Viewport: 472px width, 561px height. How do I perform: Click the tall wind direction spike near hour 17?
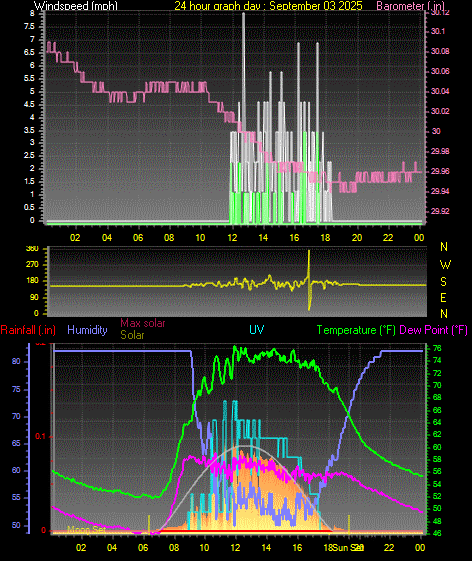pos(309,280)
